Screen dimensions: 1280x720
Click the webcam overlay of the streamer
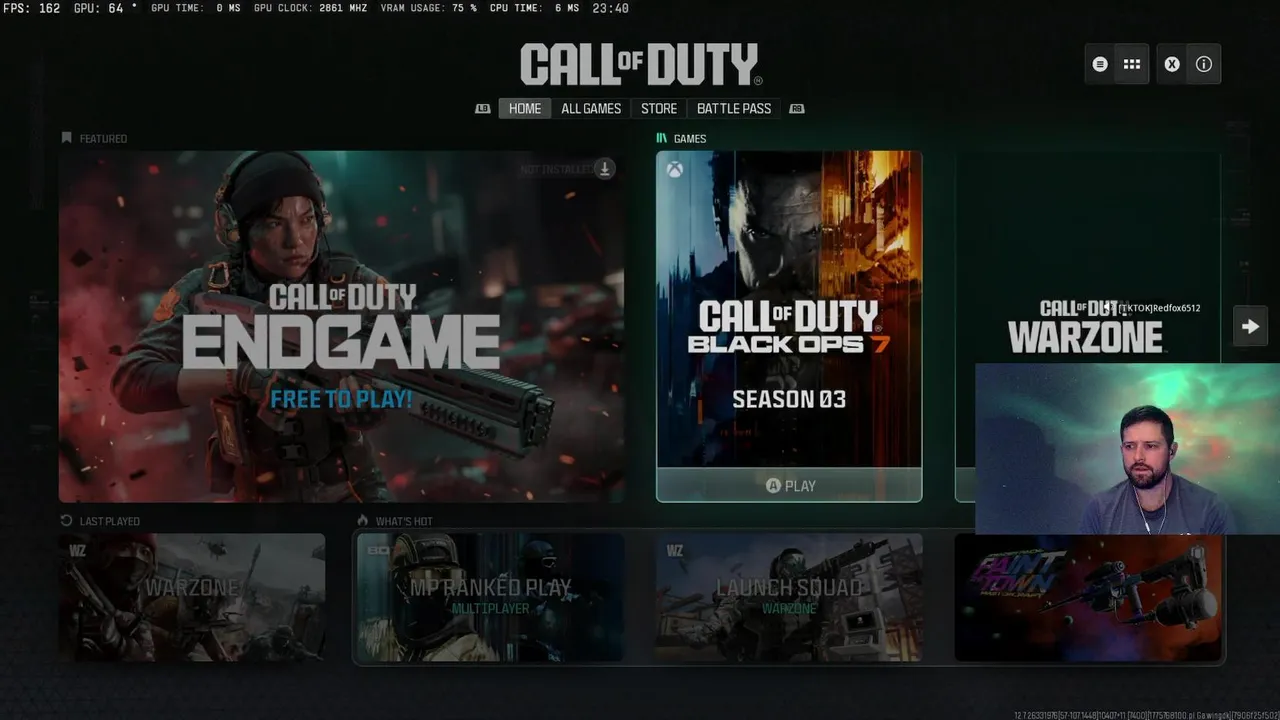(x=1127, y=449)
